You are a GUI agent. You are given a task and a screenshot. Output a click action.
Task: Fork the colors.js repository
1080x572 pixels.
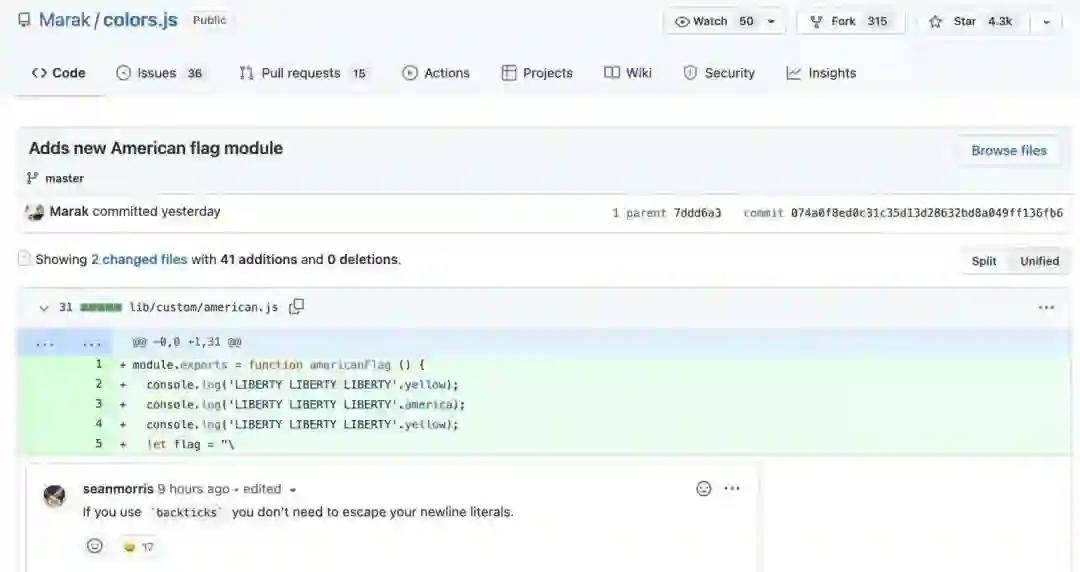click(x=848, y=21)
